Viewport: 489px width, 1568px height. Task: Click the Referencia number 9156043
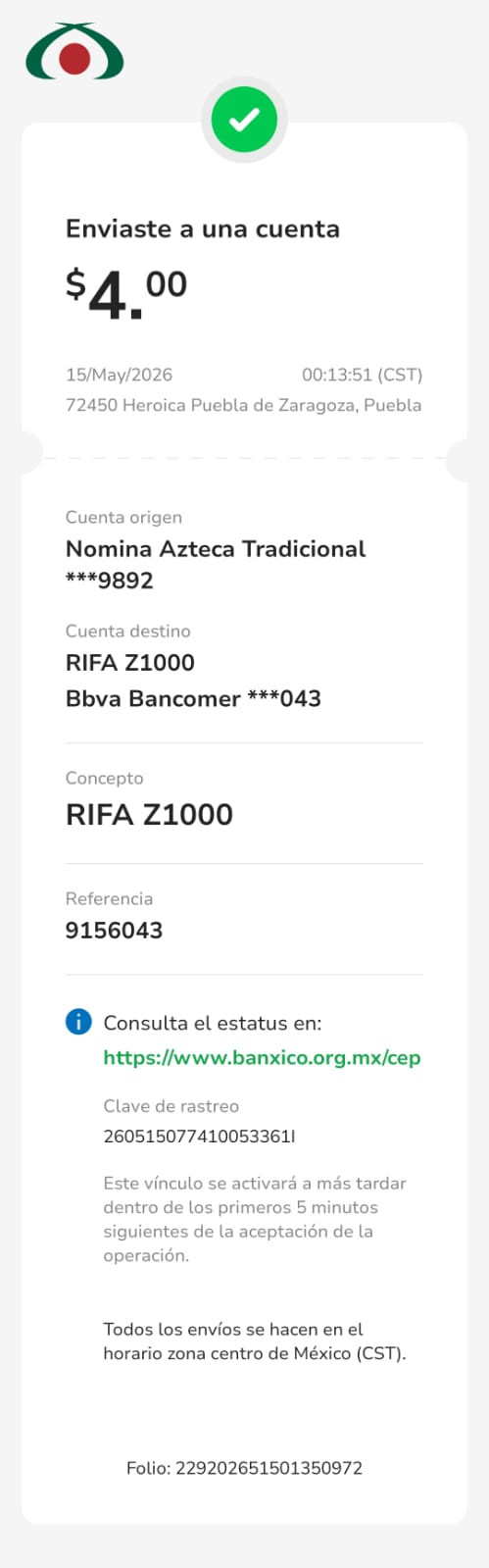(x=114, y=931)
